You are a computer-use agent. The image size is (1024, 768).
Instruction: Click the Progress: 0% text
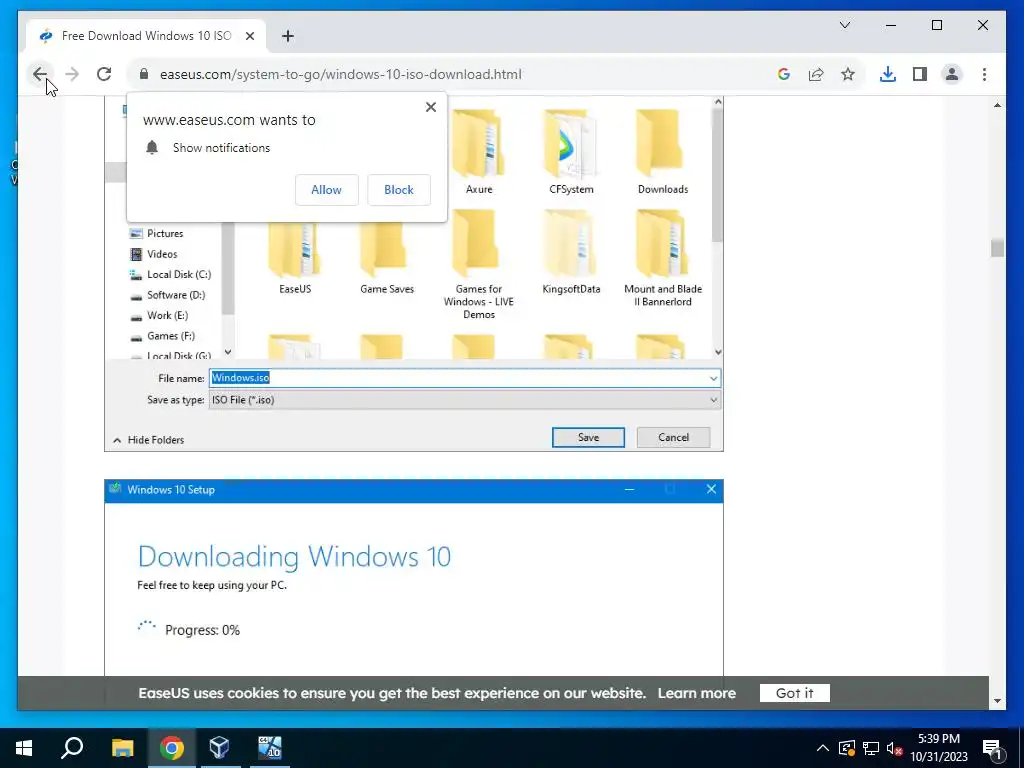pos(202,630)
